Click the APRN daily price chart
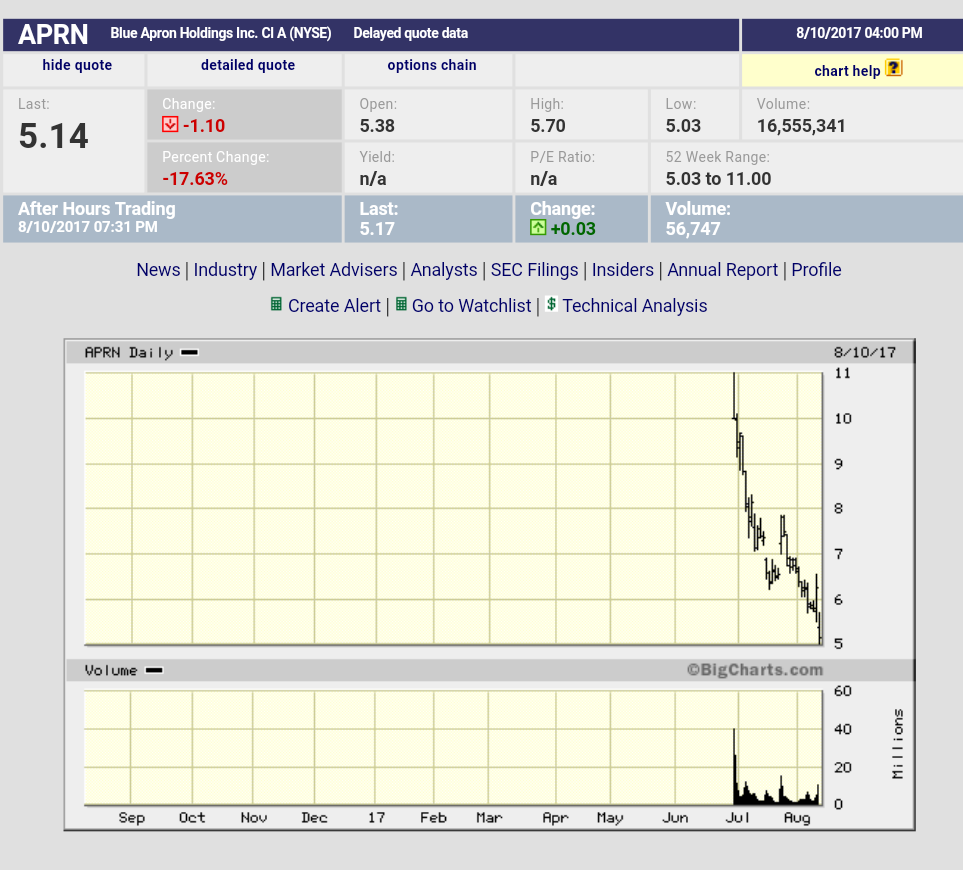Image resolution: width=963 pixels, height=870 pixels. (453, 508)
